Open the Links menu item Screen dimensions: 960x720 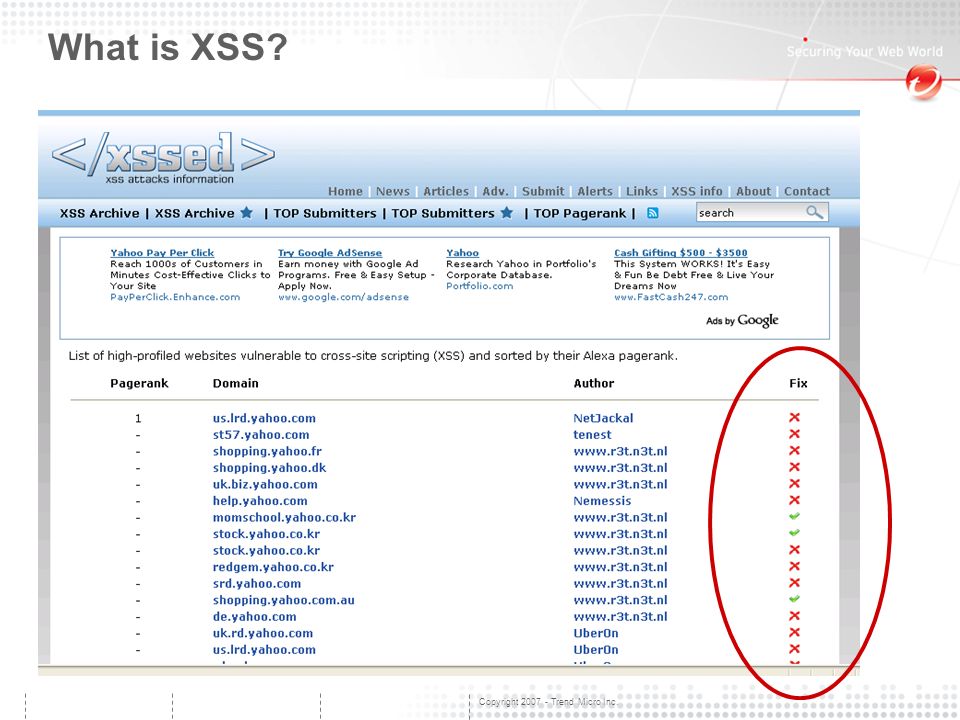coord(642,191)
